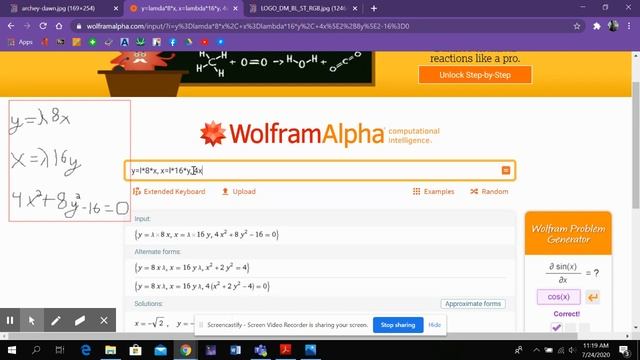Close the LOGO_DM_BL_ST_RGB.jpg tab
Viewport: 640px width, 360px height.
pos(355,8)
